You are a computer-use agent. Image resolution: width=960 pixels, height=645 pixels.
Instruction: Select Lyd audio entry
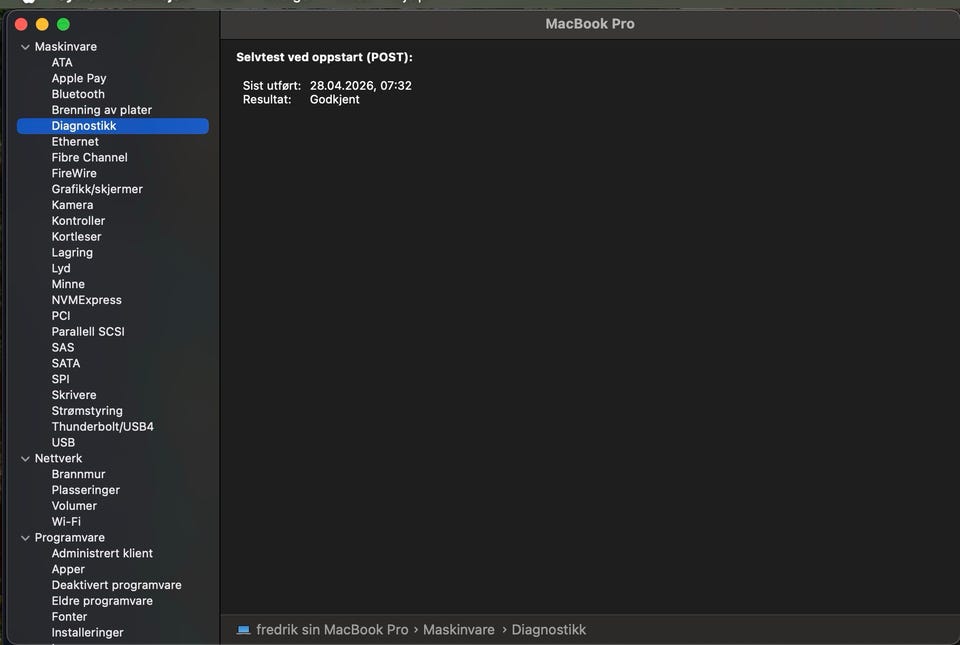coord(61,269)
